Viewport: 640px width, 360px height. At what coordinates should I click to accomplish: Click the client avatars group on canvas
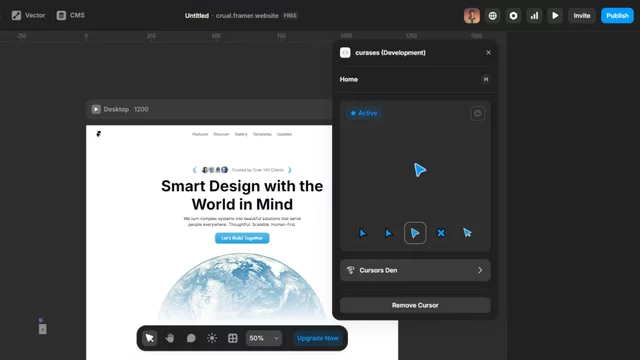pos(215,170)
